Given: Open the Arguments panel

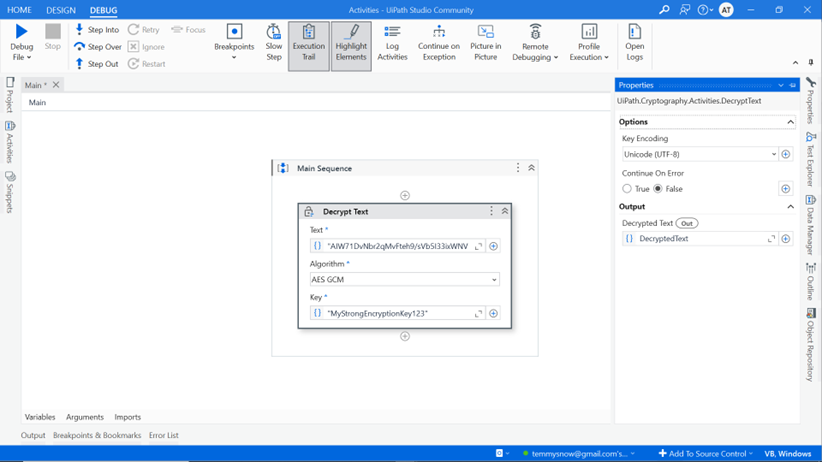Looking at the screenshot, I should pyautogui.click(x=85, y=417).
